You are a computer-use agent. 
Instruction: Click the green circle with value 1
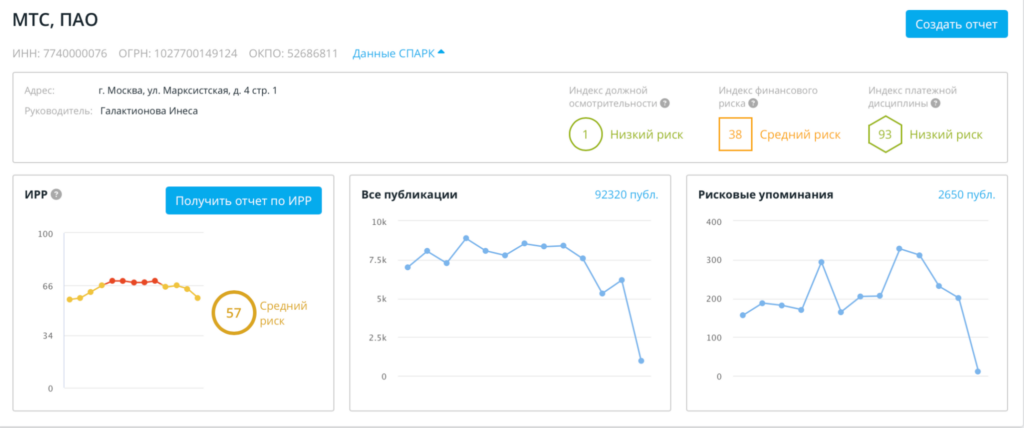585,134
